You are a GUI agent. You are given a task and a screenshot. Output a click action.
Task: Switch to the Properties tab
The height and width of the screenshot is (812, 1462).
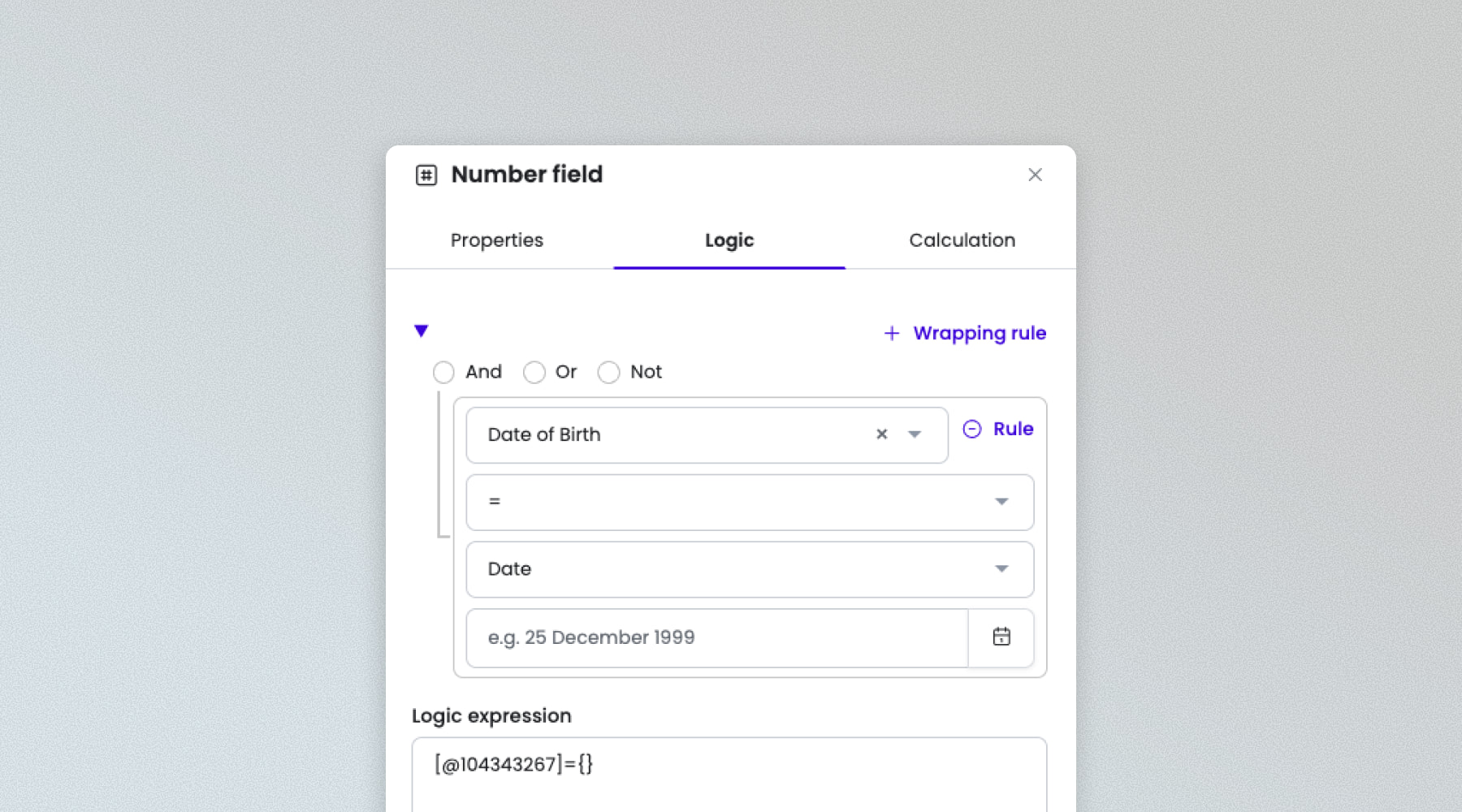(497, 240)
